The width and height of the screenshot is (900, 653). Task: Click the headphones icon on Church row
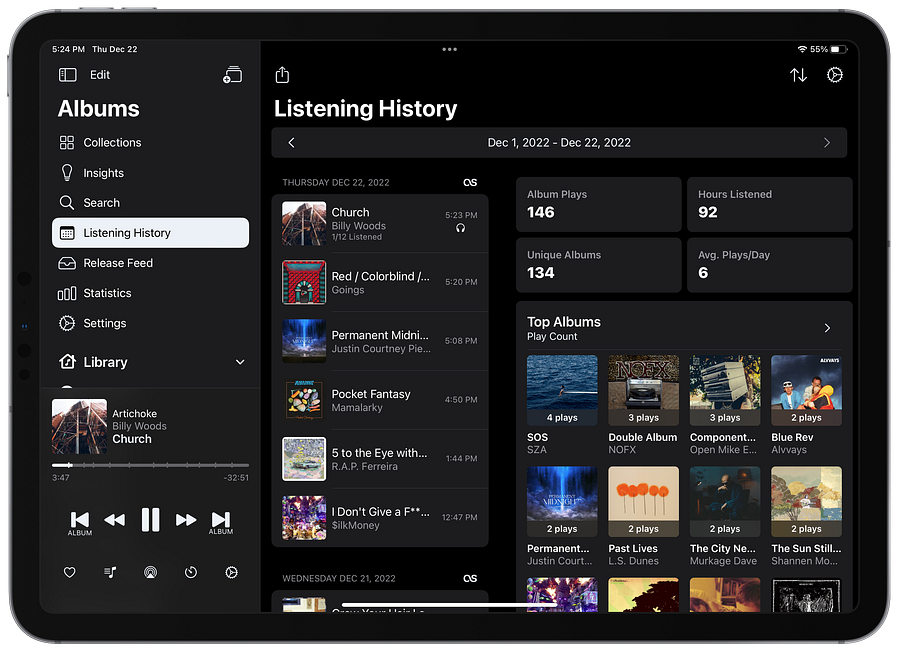tap(460, 228)
